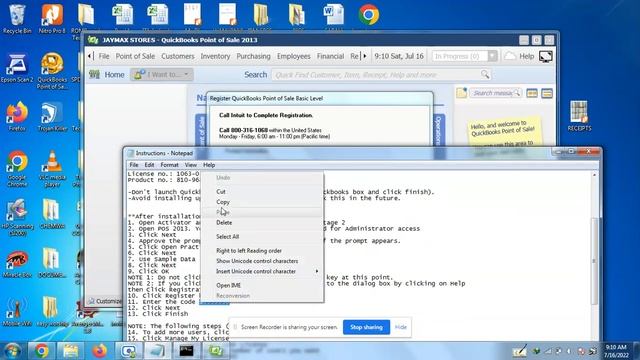Open the In Progress (0) dropdown
The width and height of the screenshot is (640, 360).
tap(464, 56)
